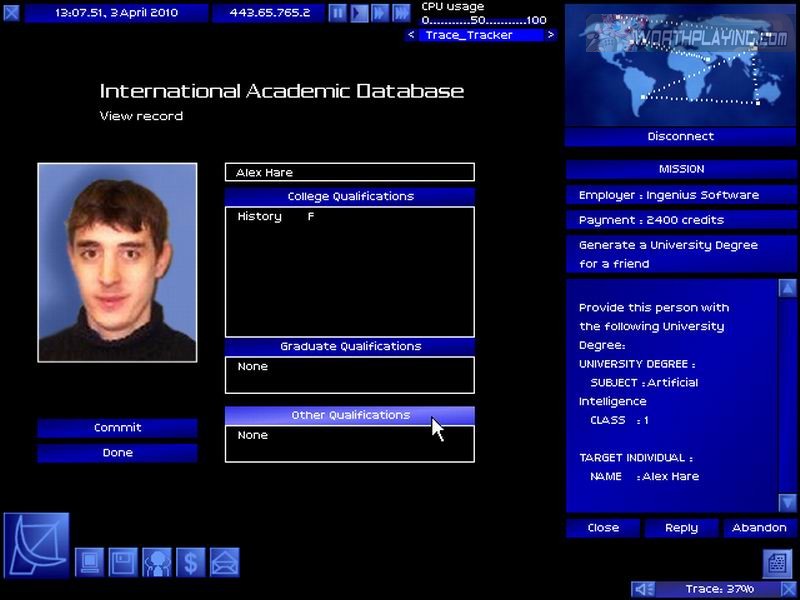The image size is (800, 600).
Task: Open the mail envelope icon
Action: click(x=224, y=562)
